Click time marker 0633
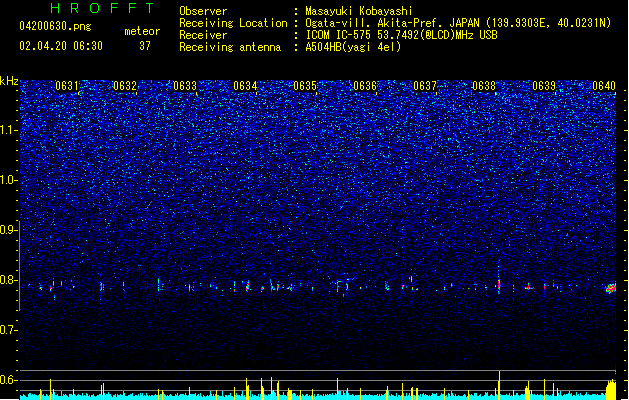The width and height of the screenshot is (629, 400). tap(185, 86)
